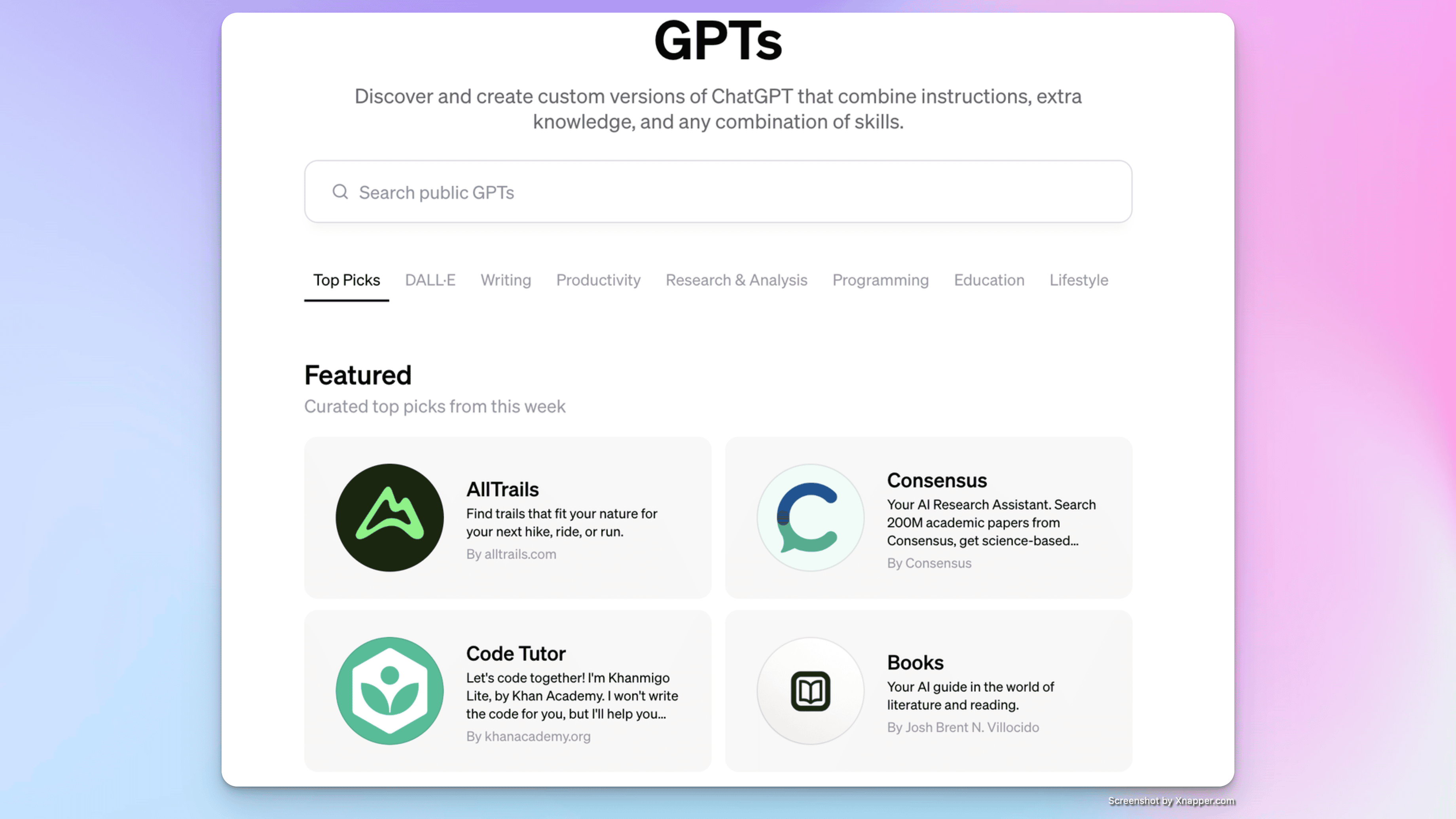Viewport: 1456px width, 819px height.
Task: Click the Code Tutor description text
Action: point(571,695)
